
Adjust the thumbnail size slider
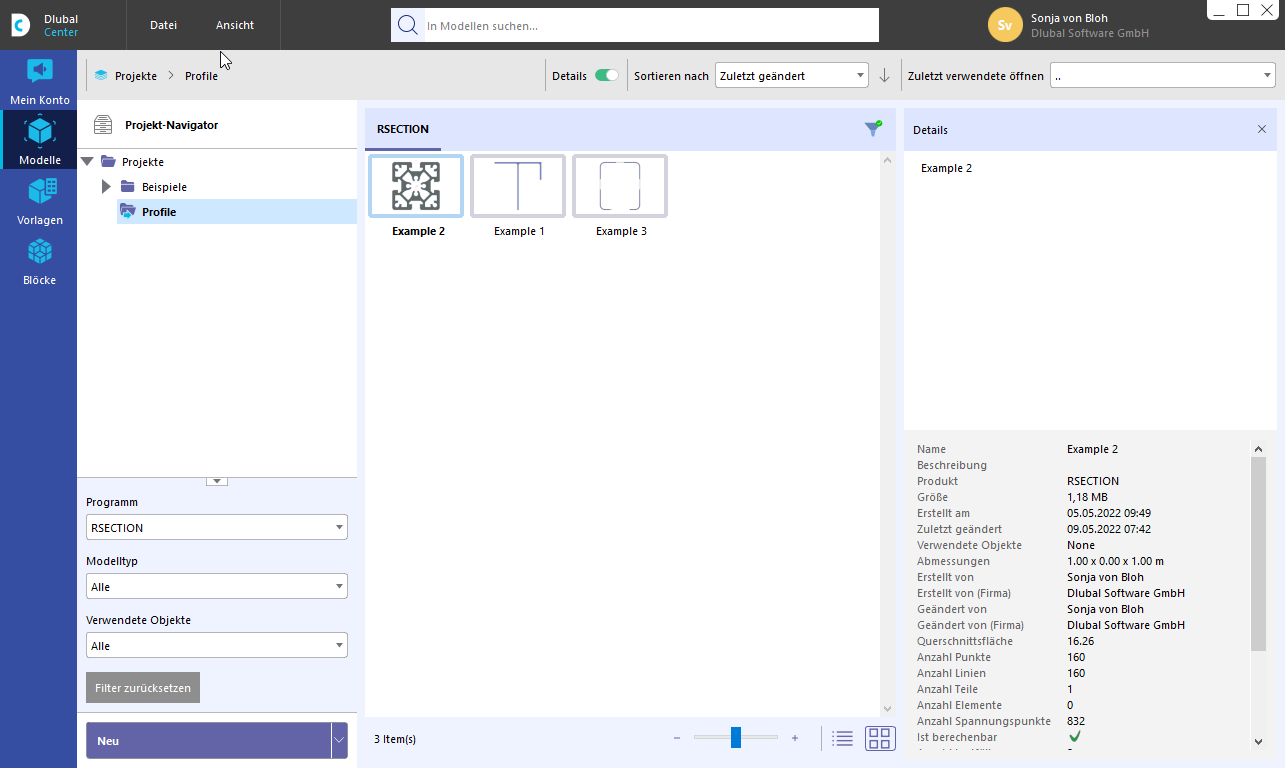[736, 738]
